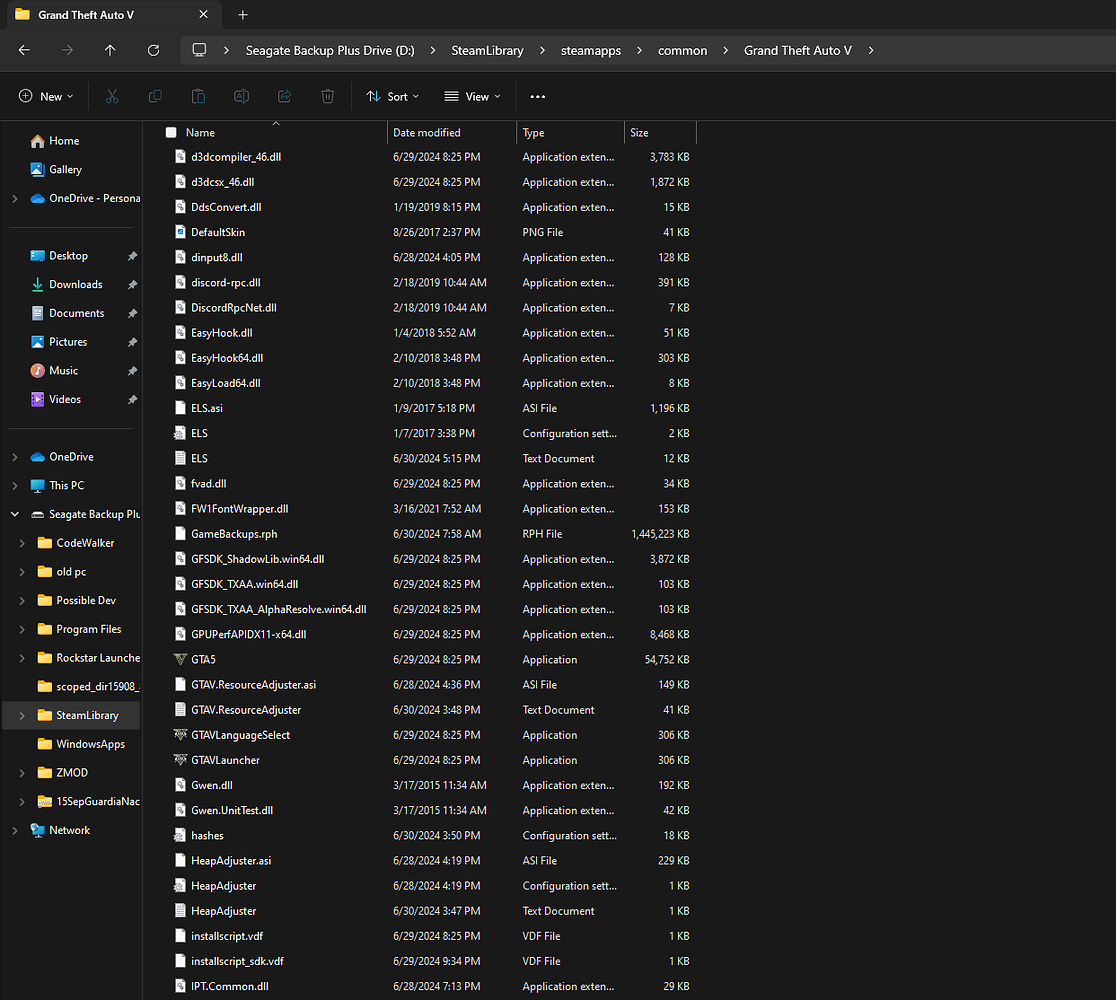Open the View dropdown
The height and width of the screenshot is (1000, 1116).
(x=471, y=96)
